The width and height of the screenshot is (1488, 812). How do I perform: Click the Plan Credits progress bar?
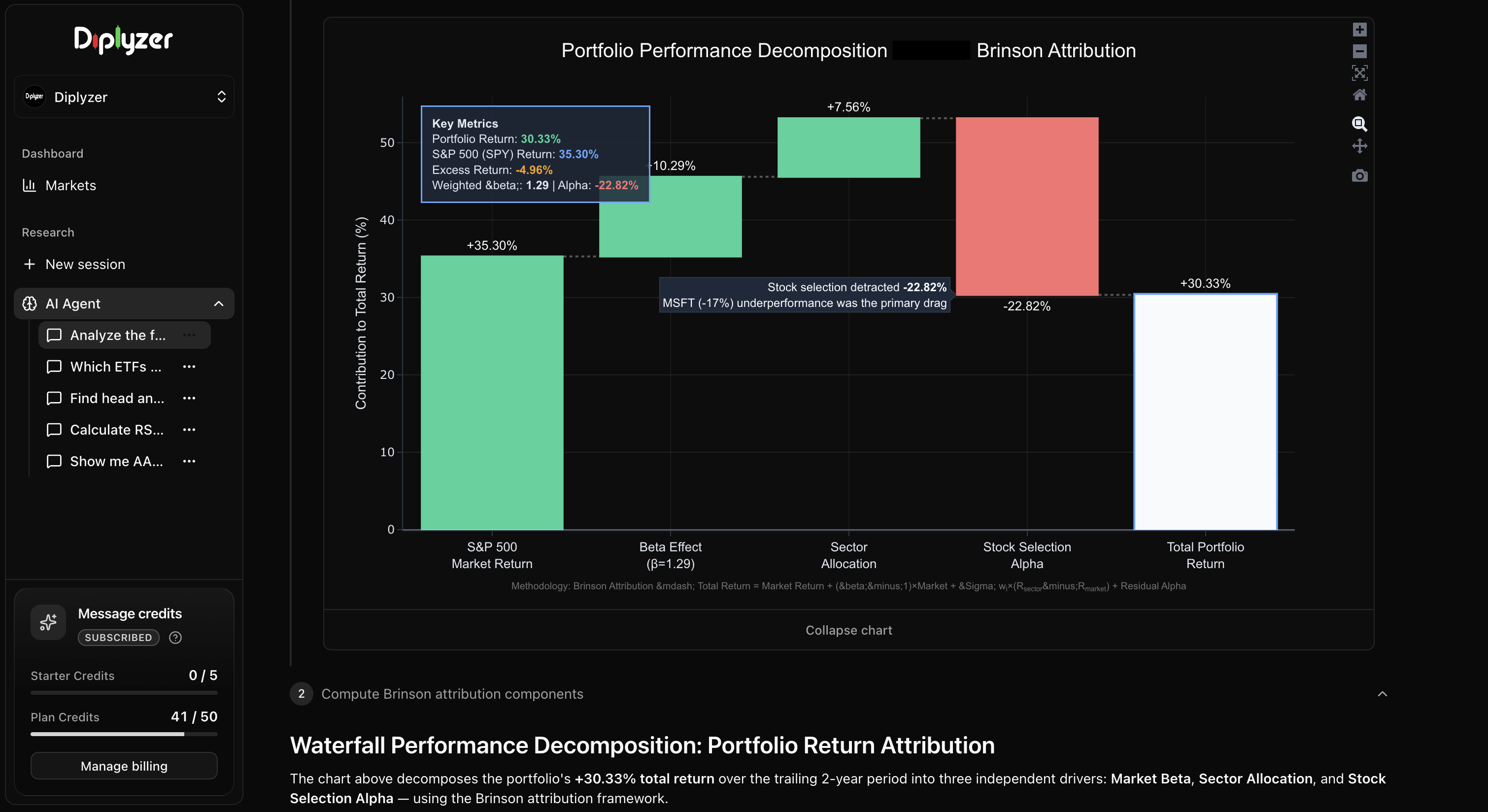(124, 734)
